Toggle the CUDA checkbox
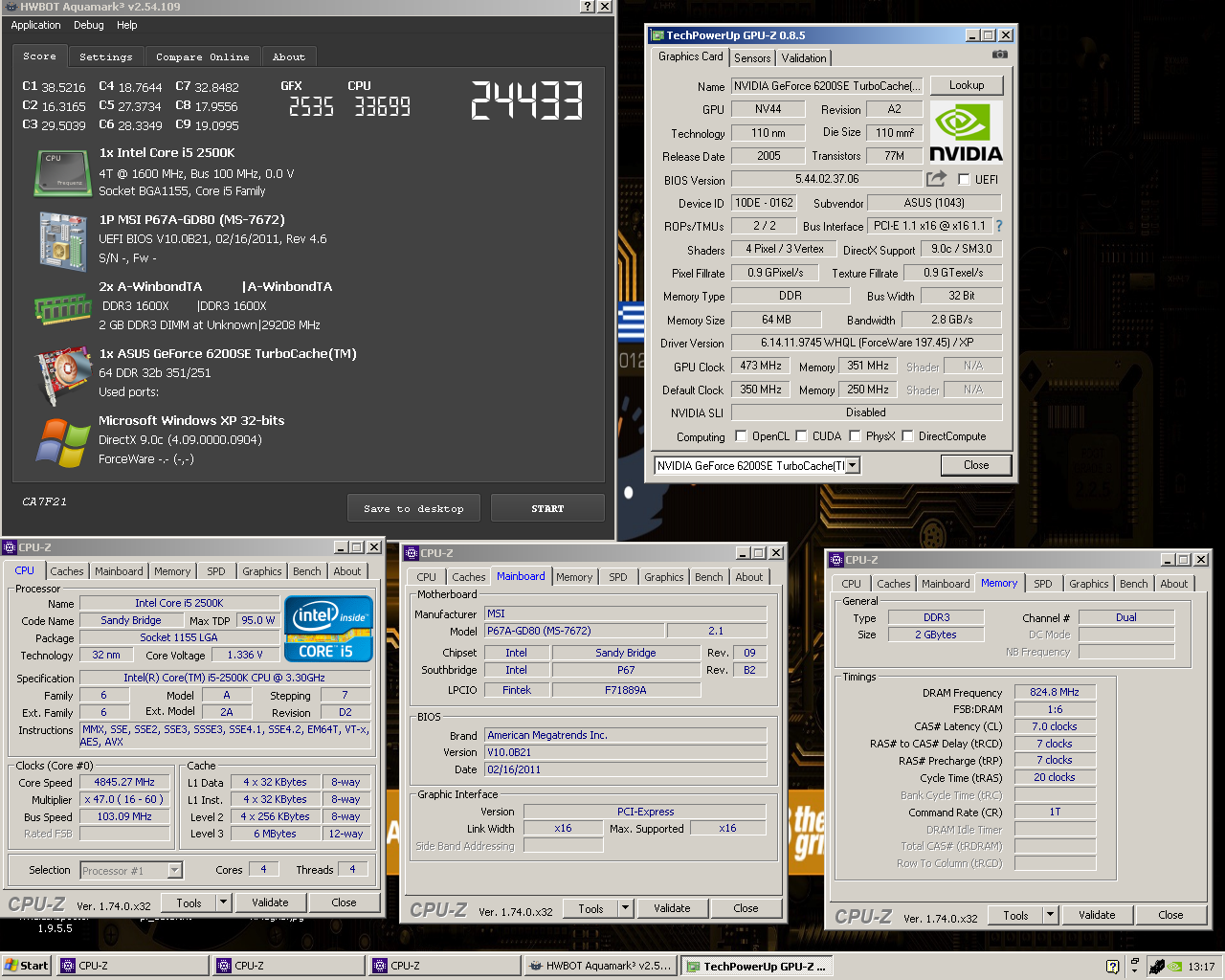Image resolution: width=1225 pixels, height=980 pixels. 801,436
